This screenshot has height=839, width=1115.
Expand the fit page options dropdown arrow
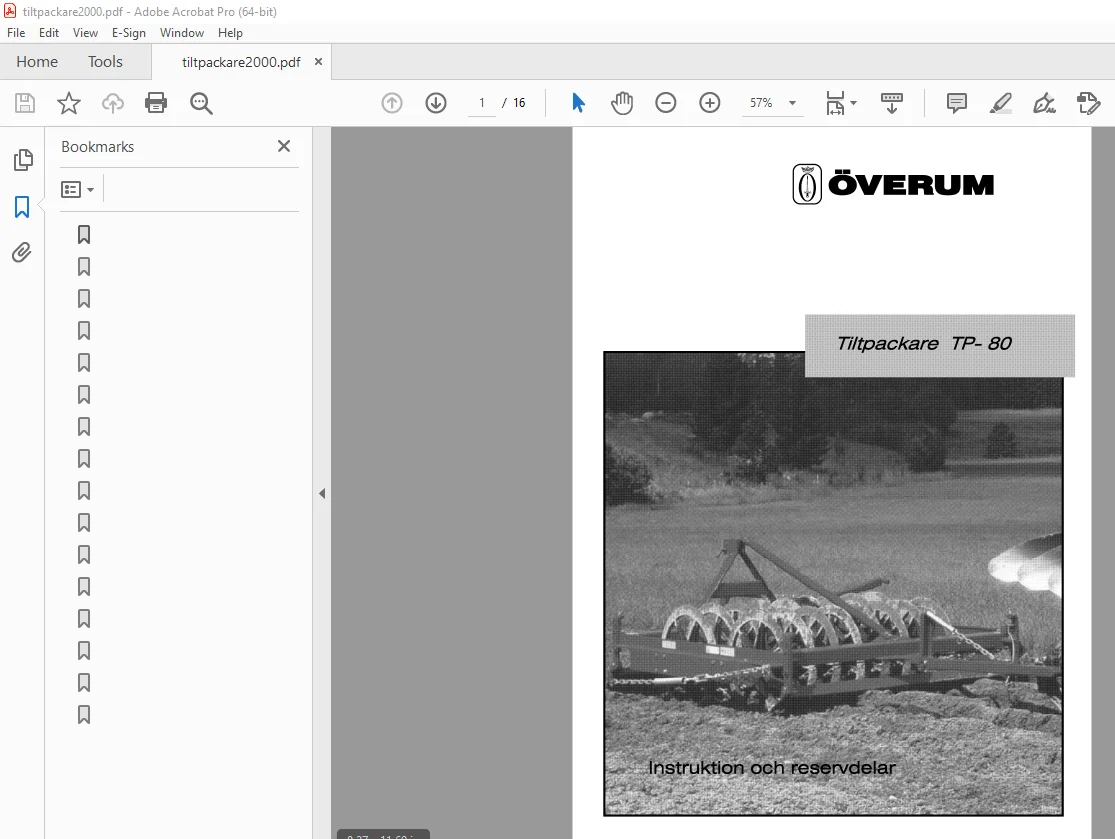pyautogui.click(x=853, y=103)
